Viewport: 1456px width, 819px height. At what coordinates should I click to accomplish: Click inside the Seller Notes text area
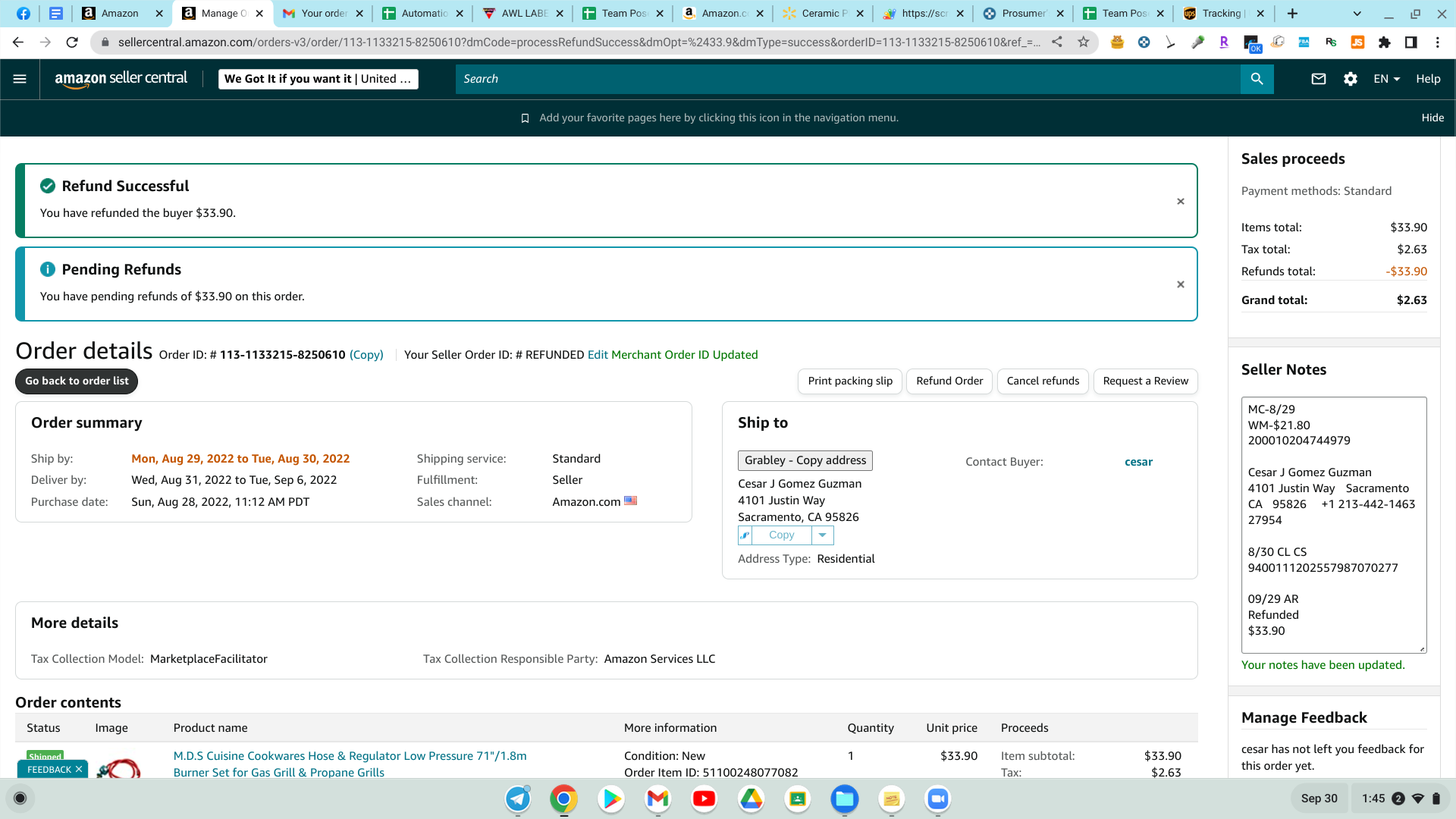[x=1334, y=525]
